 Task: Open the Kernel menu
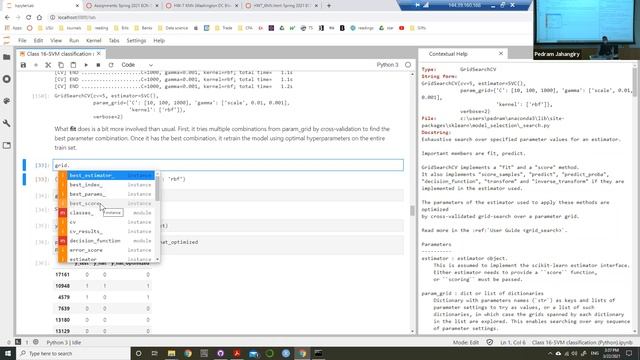coord(93,40)
